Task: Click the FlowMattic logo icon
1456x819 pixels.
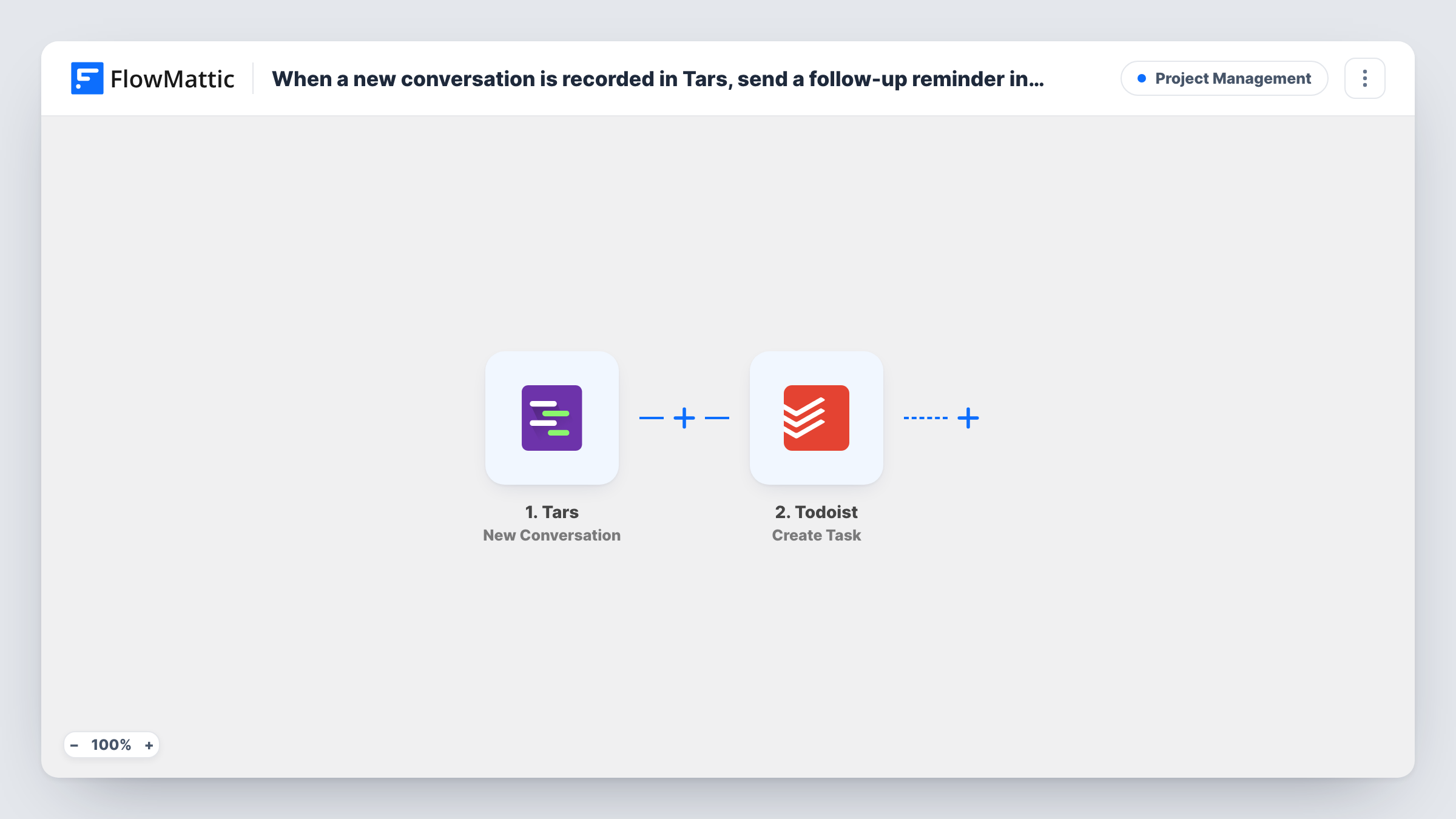Action: (x=87, y=78)
